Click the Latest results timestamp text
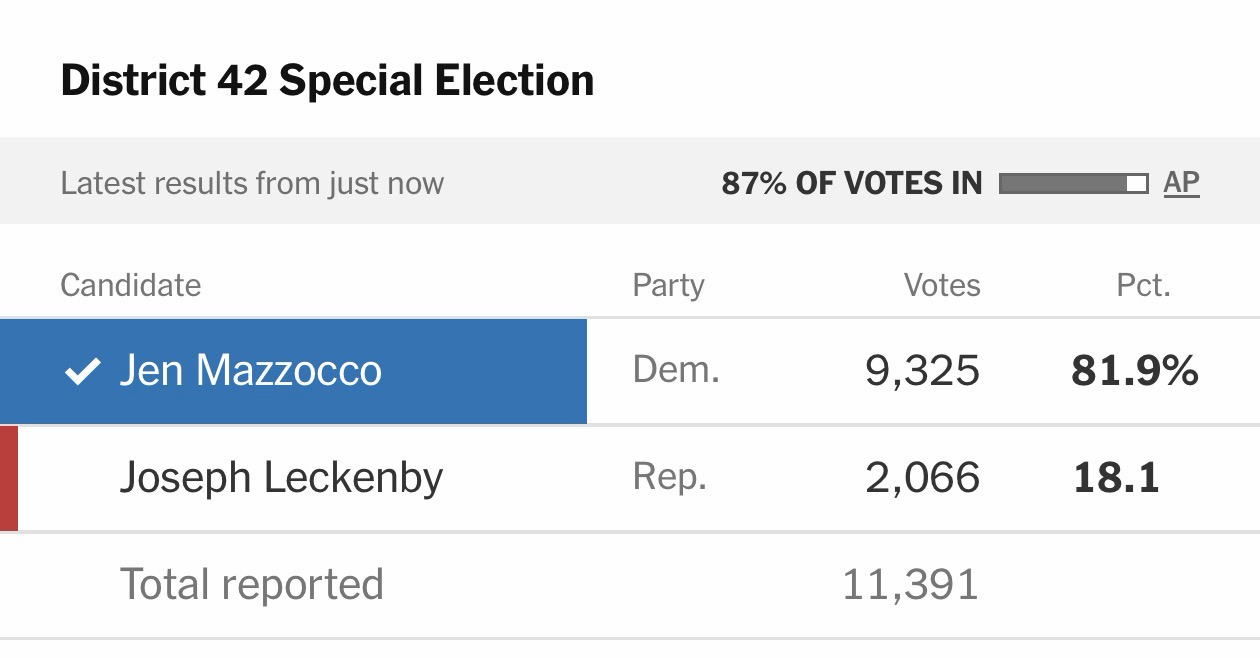This screenshot has height=658, width=1260. tap(252, 183)
